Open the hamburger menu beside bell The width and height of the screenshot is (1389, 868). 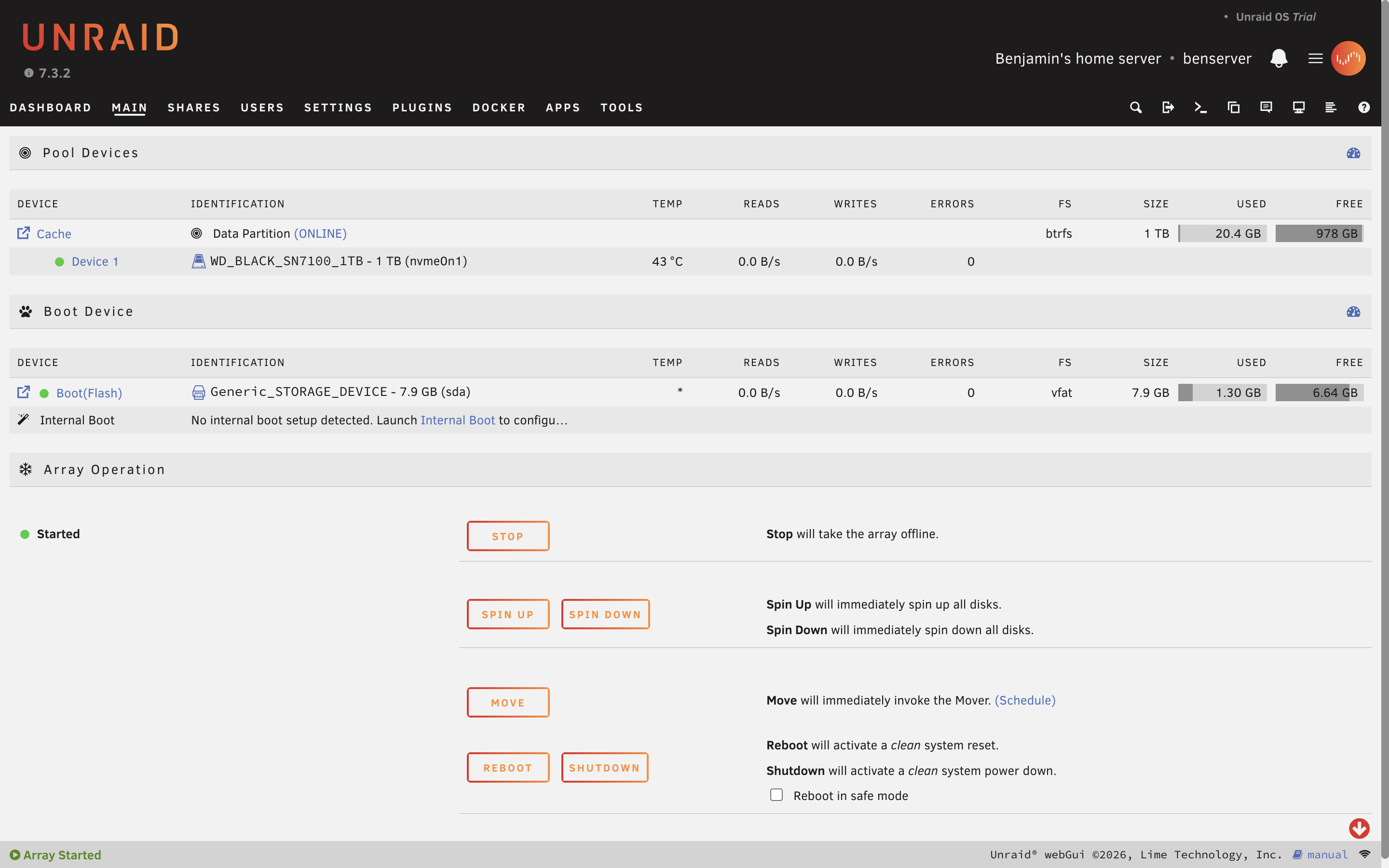[x=1315, y=58]
